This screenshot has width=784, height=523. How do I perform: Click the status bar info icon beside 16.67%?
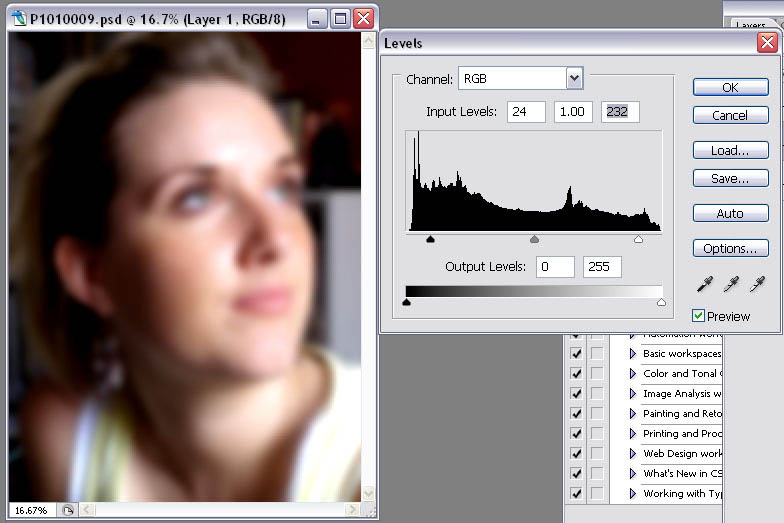click(68, 510)
